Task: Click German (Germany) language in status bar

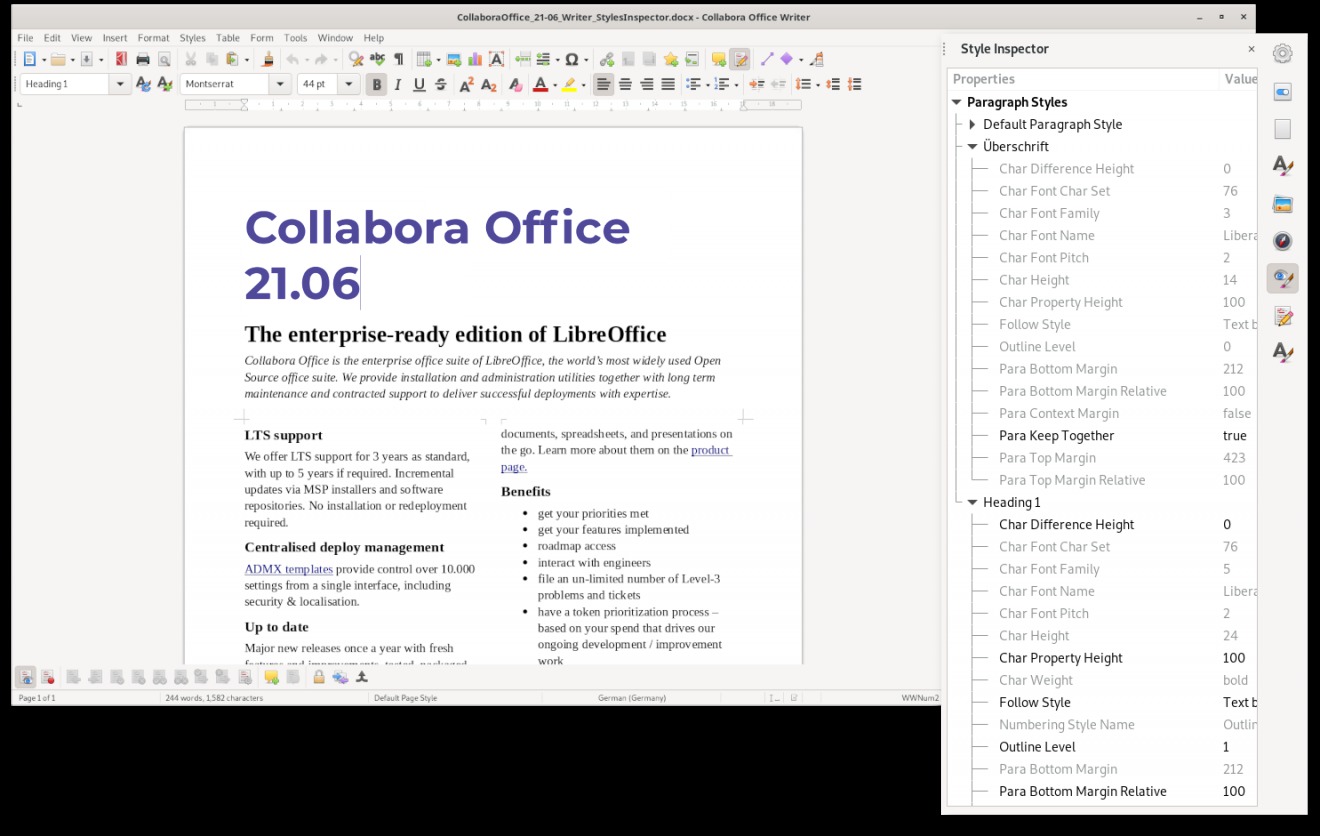Action: tap(631, 698)
